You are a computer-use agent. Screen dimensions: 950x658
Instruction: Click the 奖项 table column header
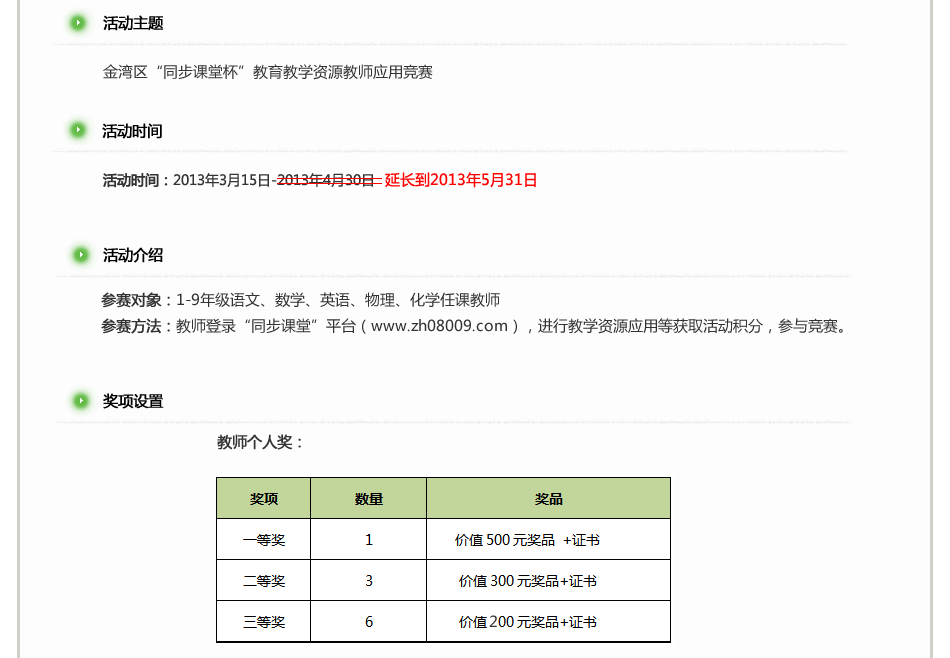[x=264, y=498]
